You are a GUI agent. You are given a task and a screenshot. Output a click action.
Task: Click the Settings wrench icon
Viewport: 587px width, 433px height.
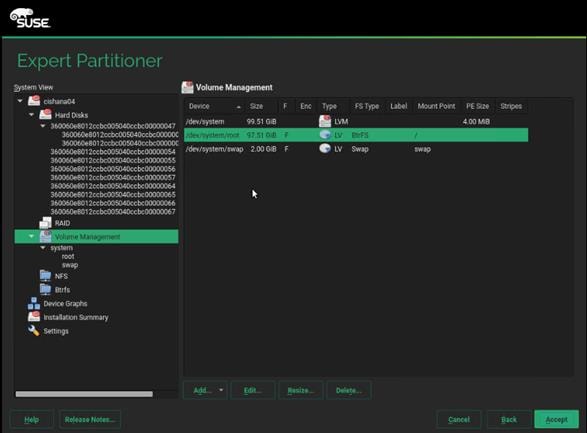[x=34, y=330]
